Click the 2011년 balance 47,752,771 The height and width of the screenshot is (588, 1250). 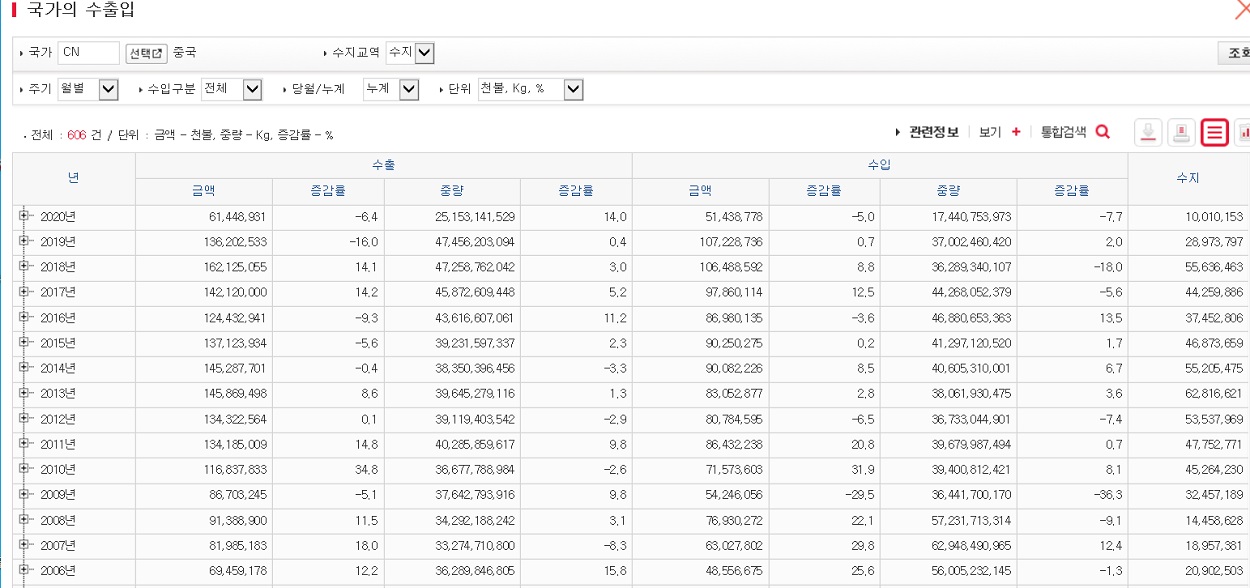click(x=1213, y=444)
